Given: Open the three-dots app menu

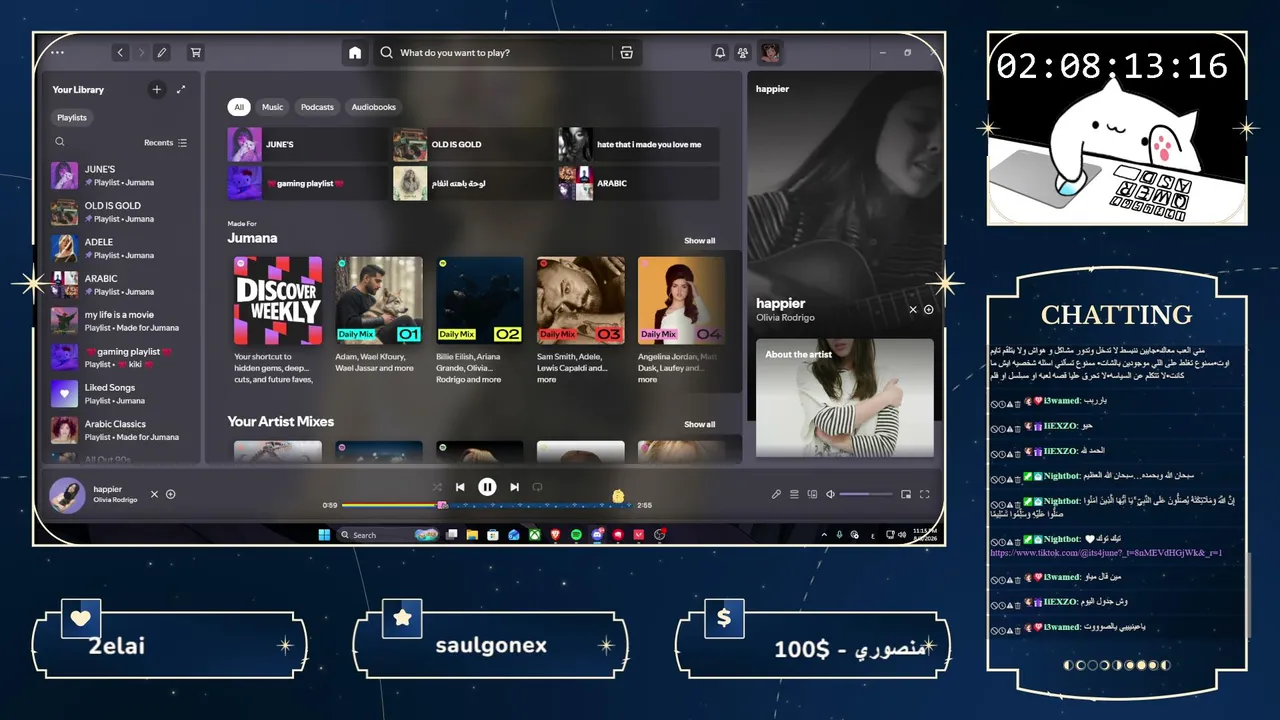Looking at the screenshot, I should [x=57, y=53].
